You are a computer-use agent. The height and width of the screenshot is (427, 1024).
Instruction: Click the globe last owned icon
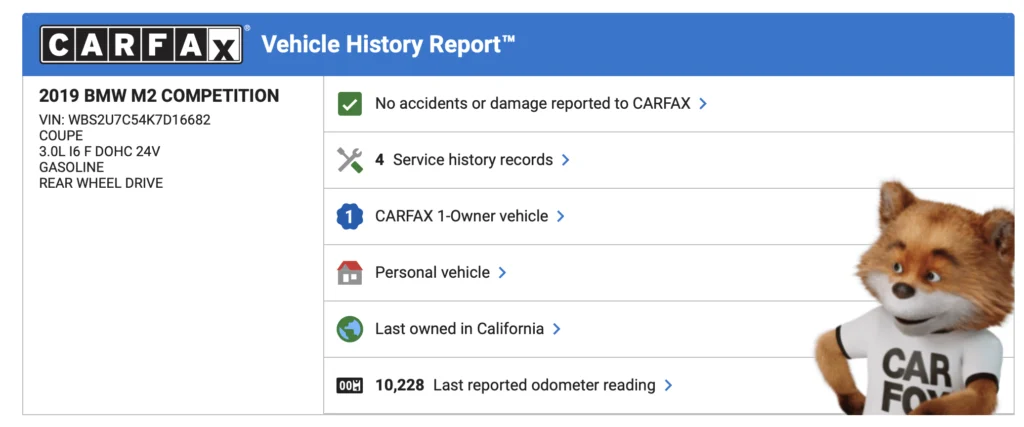349,328
